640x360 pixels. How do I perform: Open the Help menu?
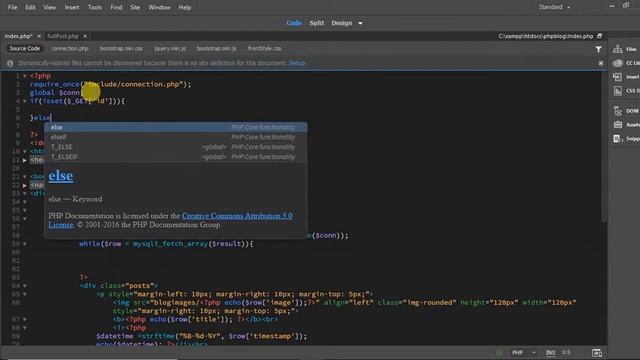pyautogui.click(x=185, y=7)
